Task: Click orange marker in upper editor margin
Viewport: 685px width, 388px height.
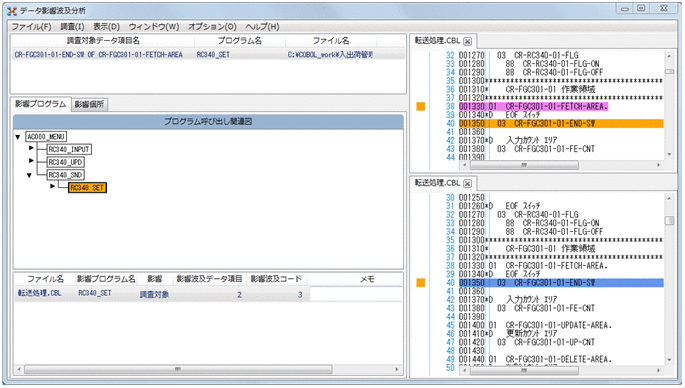Action: click(x=421, y=106)
